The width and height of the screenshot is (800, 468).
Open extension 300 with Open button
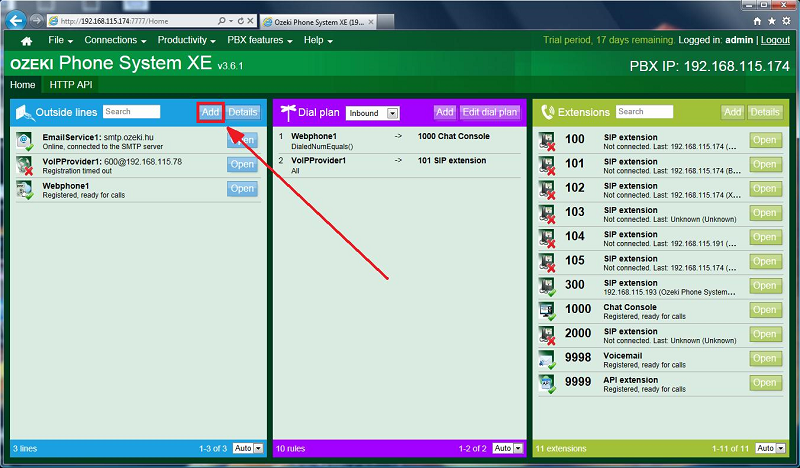(x=765, y=286)
